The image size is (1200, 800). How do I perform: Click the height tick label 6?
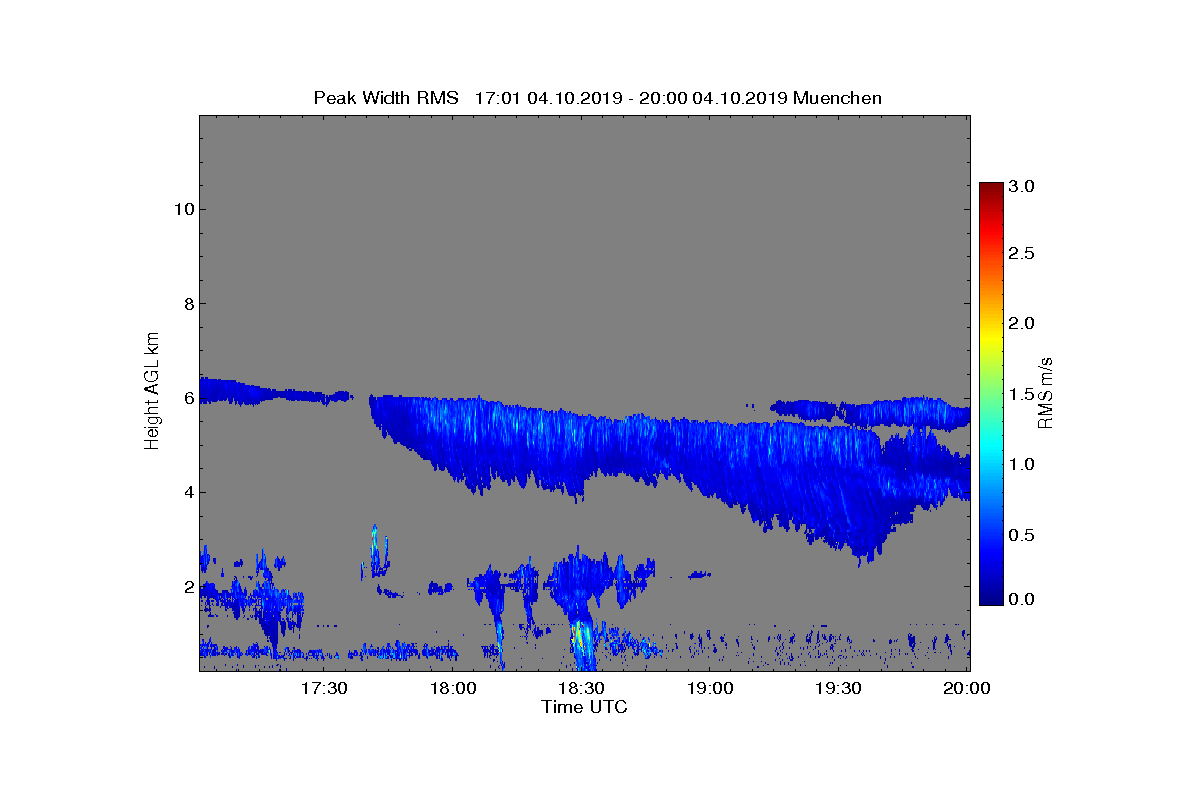187,398
